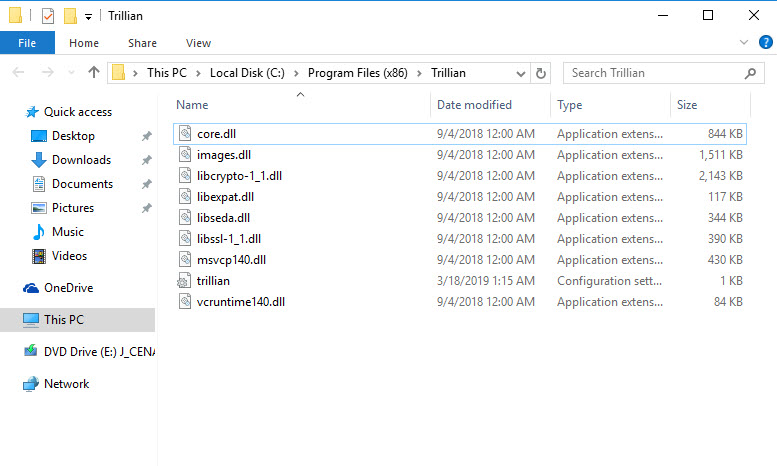Click the New folder quick access toolbar icon
Screen dimensions: 777x466
(70, 16)
